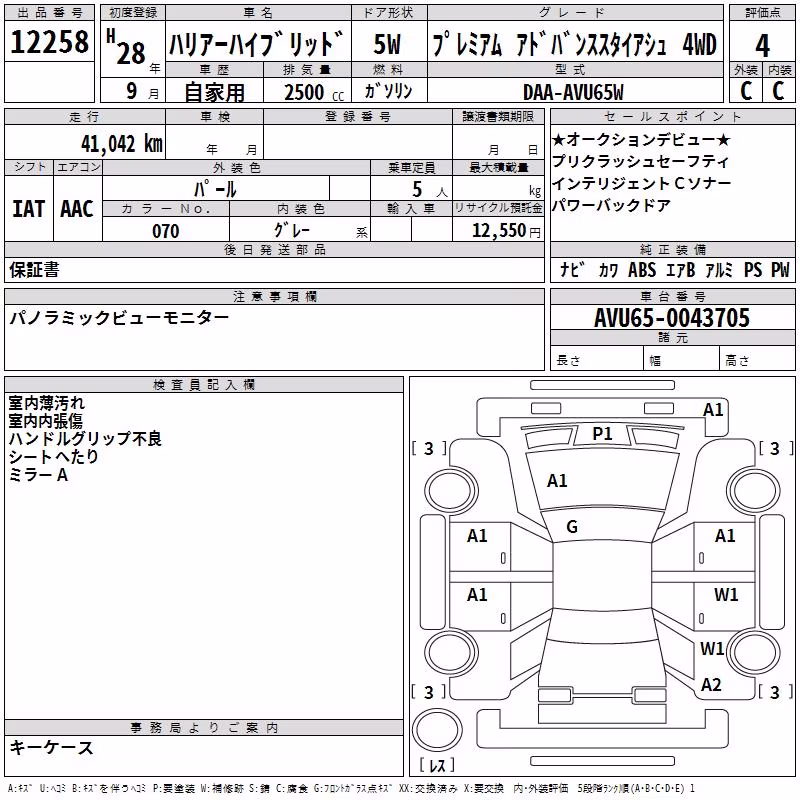Click A1 mark on hood
800x800 pixels.
[557, 481]
